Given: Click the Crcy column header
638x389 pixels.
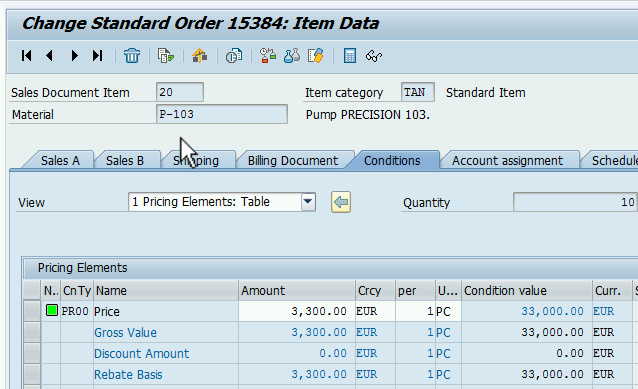Looking at the screenshot, I should (x=375, y=291).
